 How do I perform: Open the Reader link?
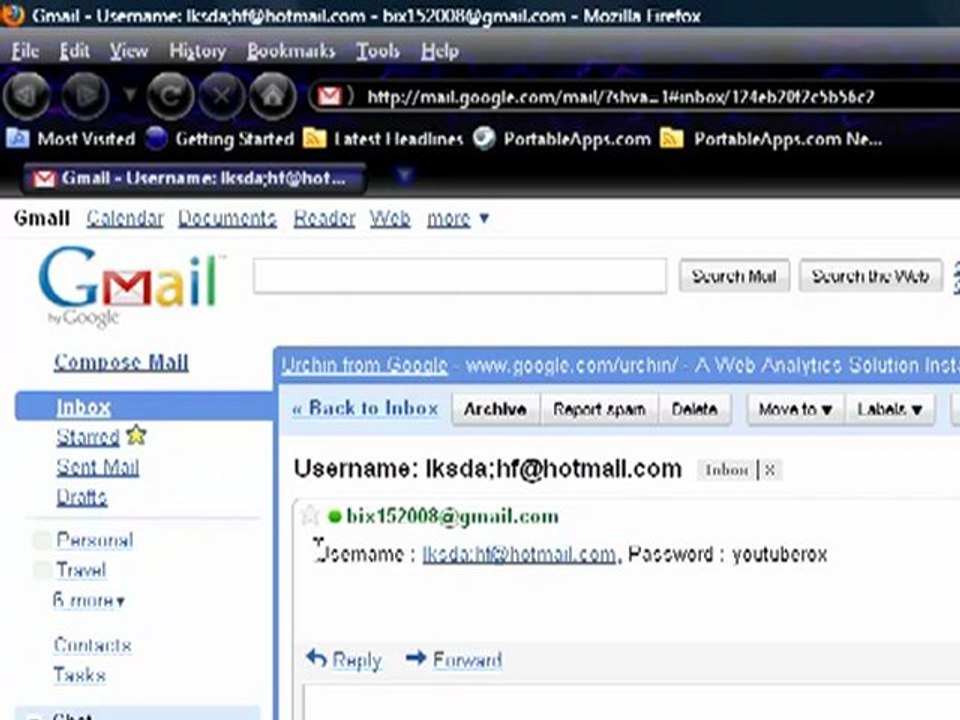tap(324, 218)
